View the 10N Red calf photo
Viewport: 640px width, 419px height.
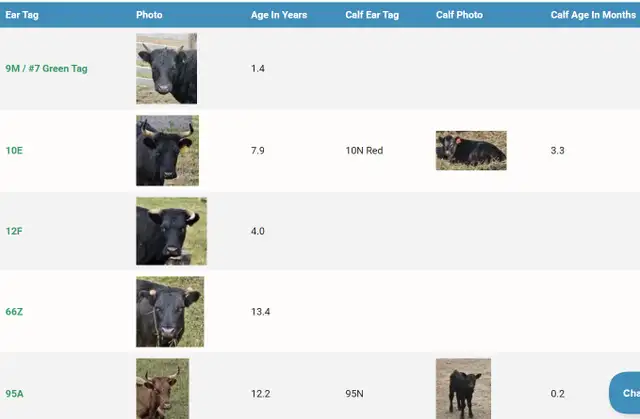pyautogui.click(x=471, y=151)
